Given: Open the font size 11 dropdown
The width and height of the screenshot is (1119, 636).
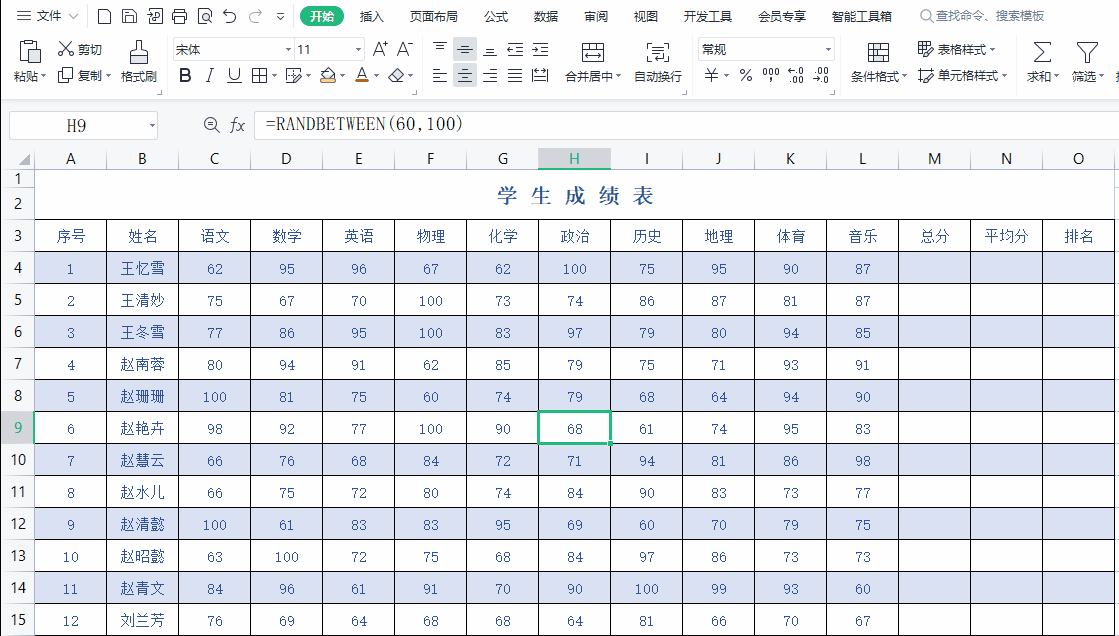Looking at the screenshot, I should point(358,49).
